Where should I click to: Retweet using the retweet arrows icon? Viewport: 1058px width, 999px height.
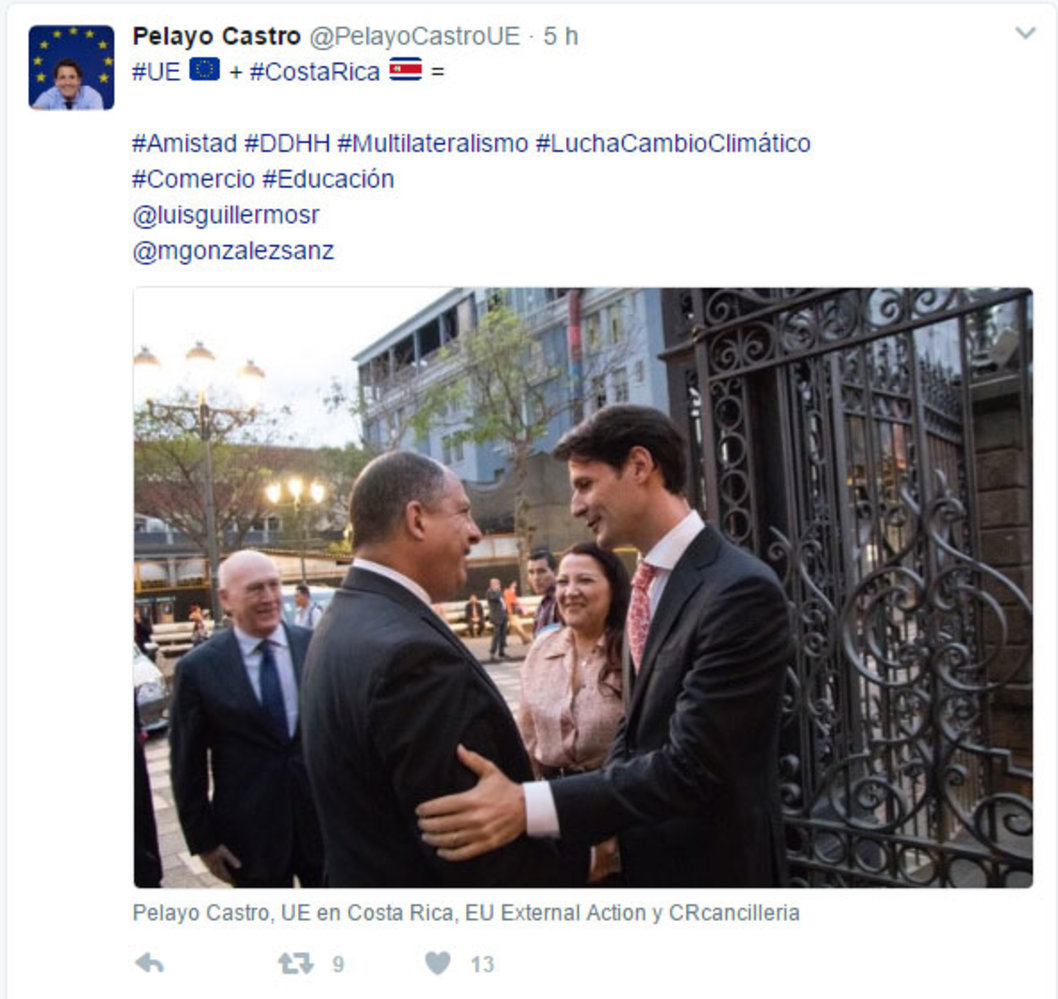pyautogui.click(x=296, y=963)
